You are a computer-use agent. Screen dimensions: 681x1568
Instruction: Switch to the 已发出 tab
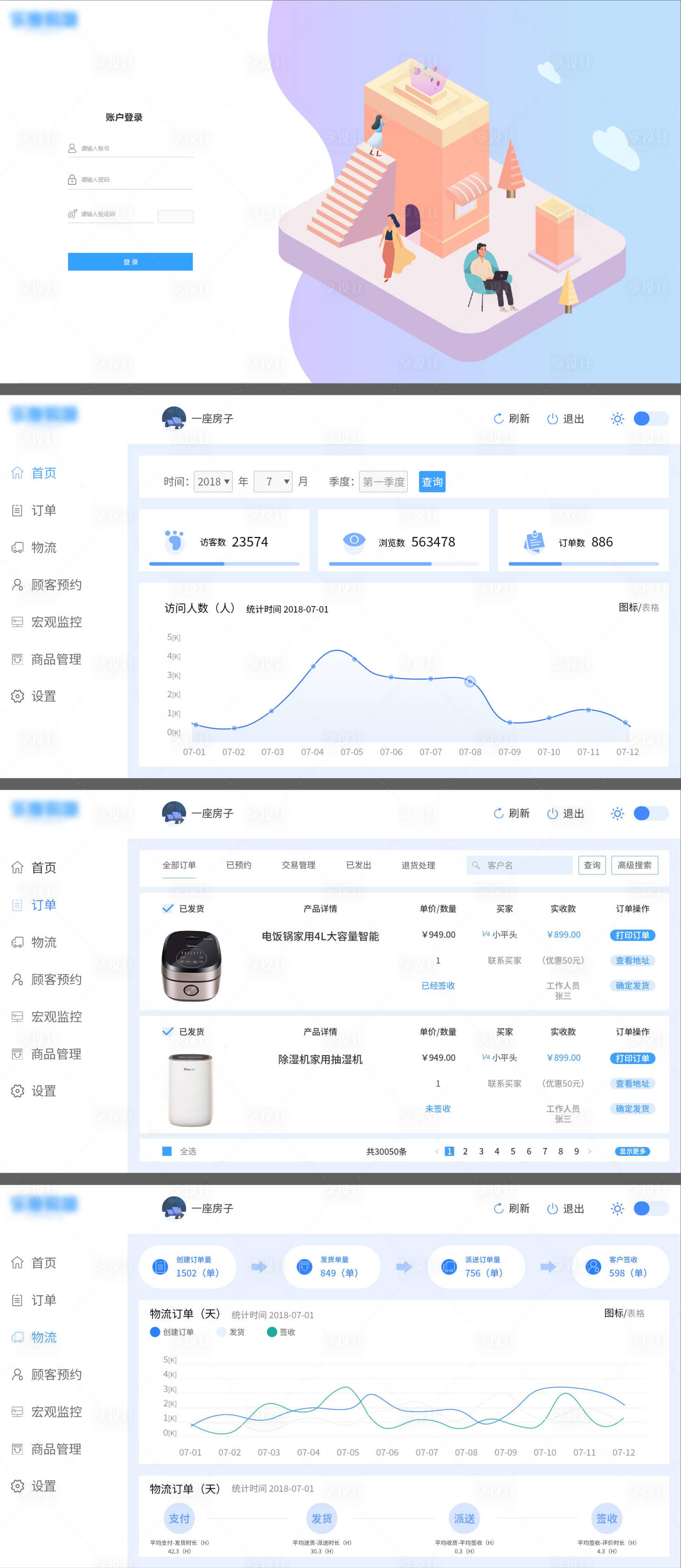(x=358, y=865)
